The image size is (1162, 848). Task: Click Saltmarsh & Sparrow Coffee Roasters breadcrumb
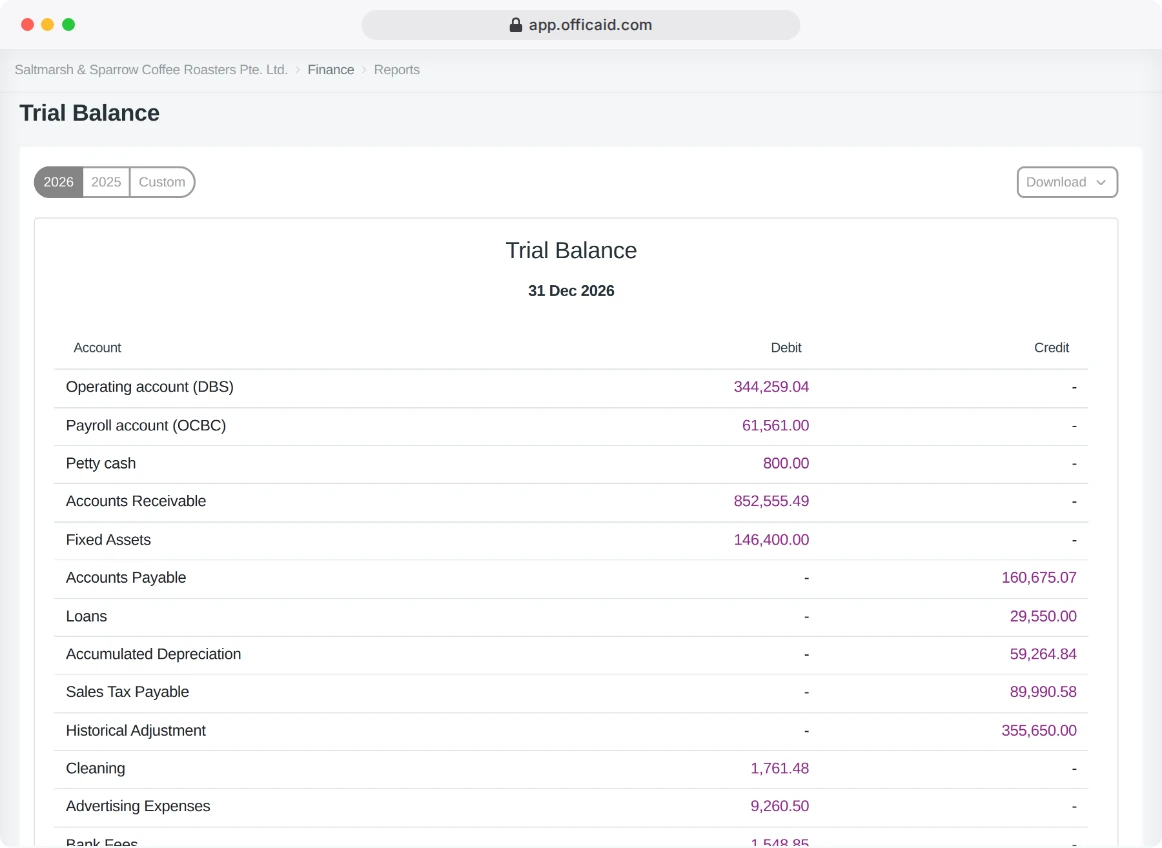coord(151,70)
